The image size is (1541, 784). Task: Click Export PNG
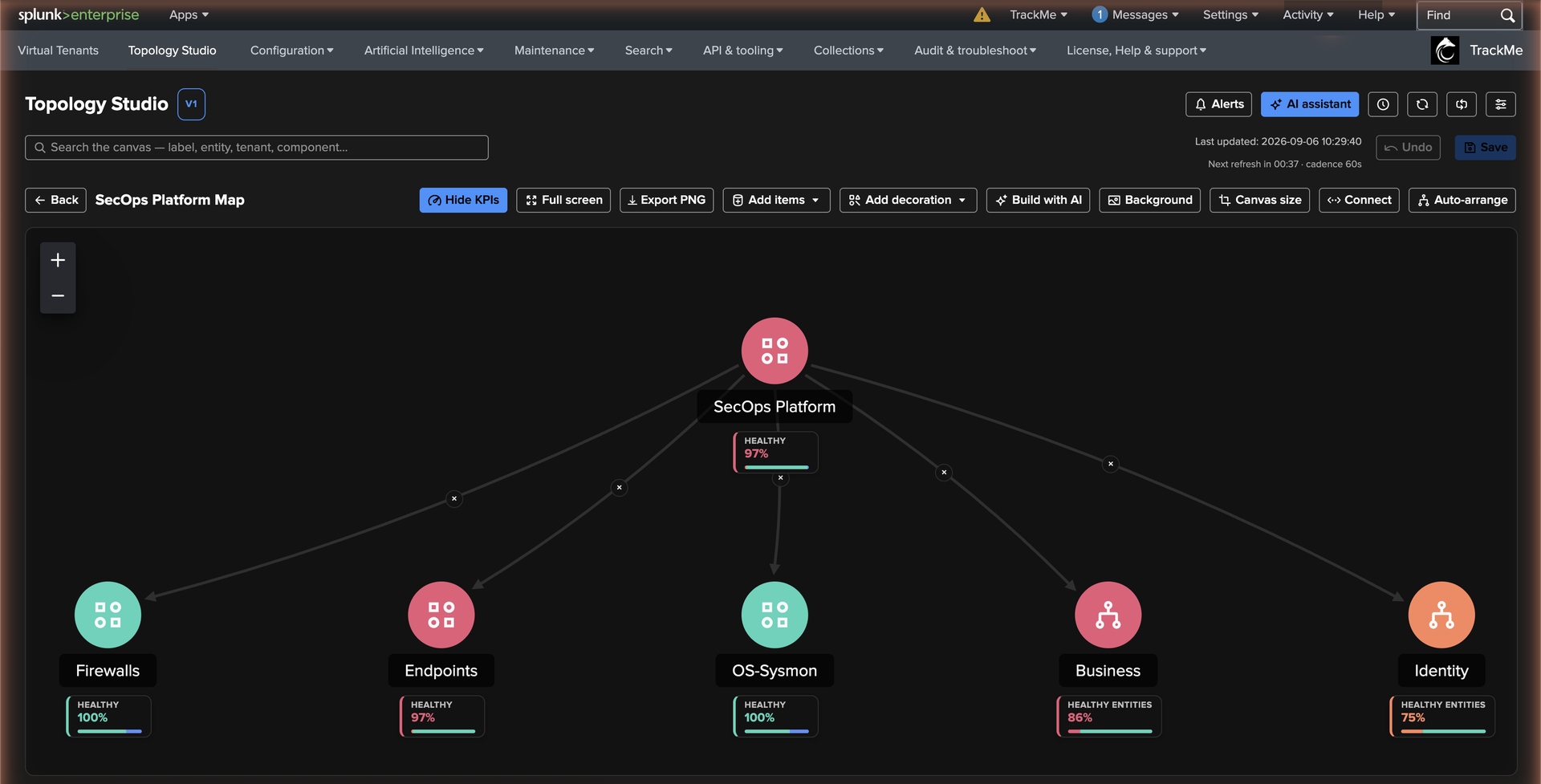pyautogui.click(x=666, y=200)
